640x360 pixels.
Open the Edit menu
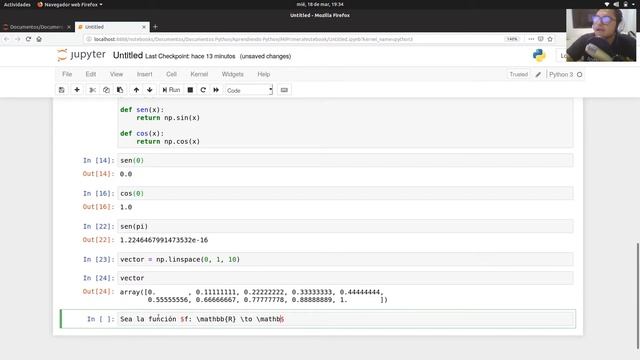pos(91,74)
